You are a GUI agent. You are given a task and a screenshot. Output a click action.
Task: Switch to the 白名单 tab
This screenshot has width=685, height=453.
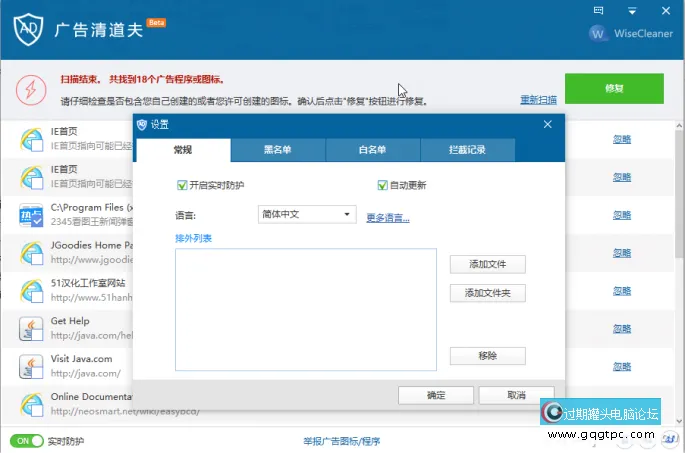pos(372,150)
